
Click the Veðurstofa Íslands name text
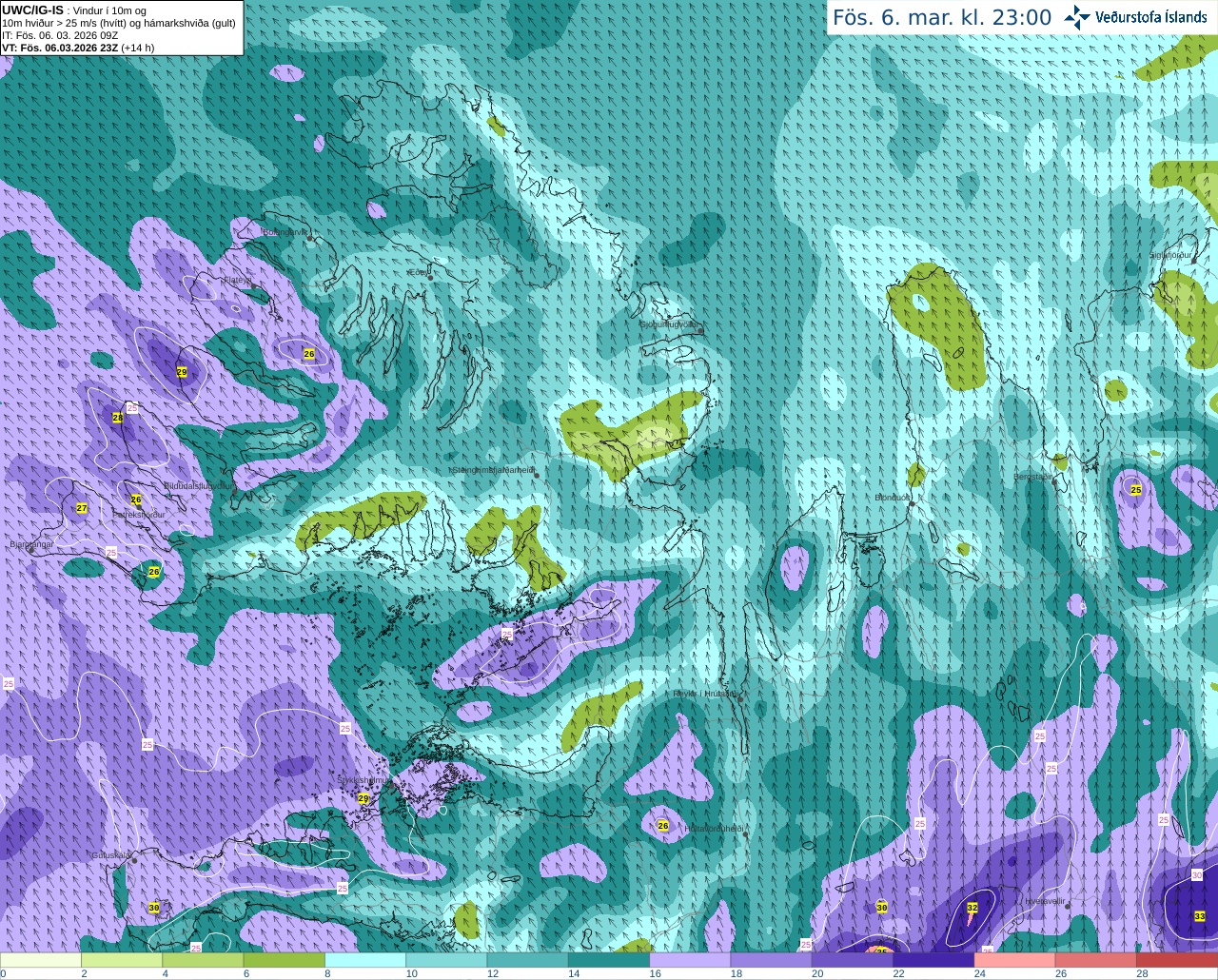[1151, 17]
